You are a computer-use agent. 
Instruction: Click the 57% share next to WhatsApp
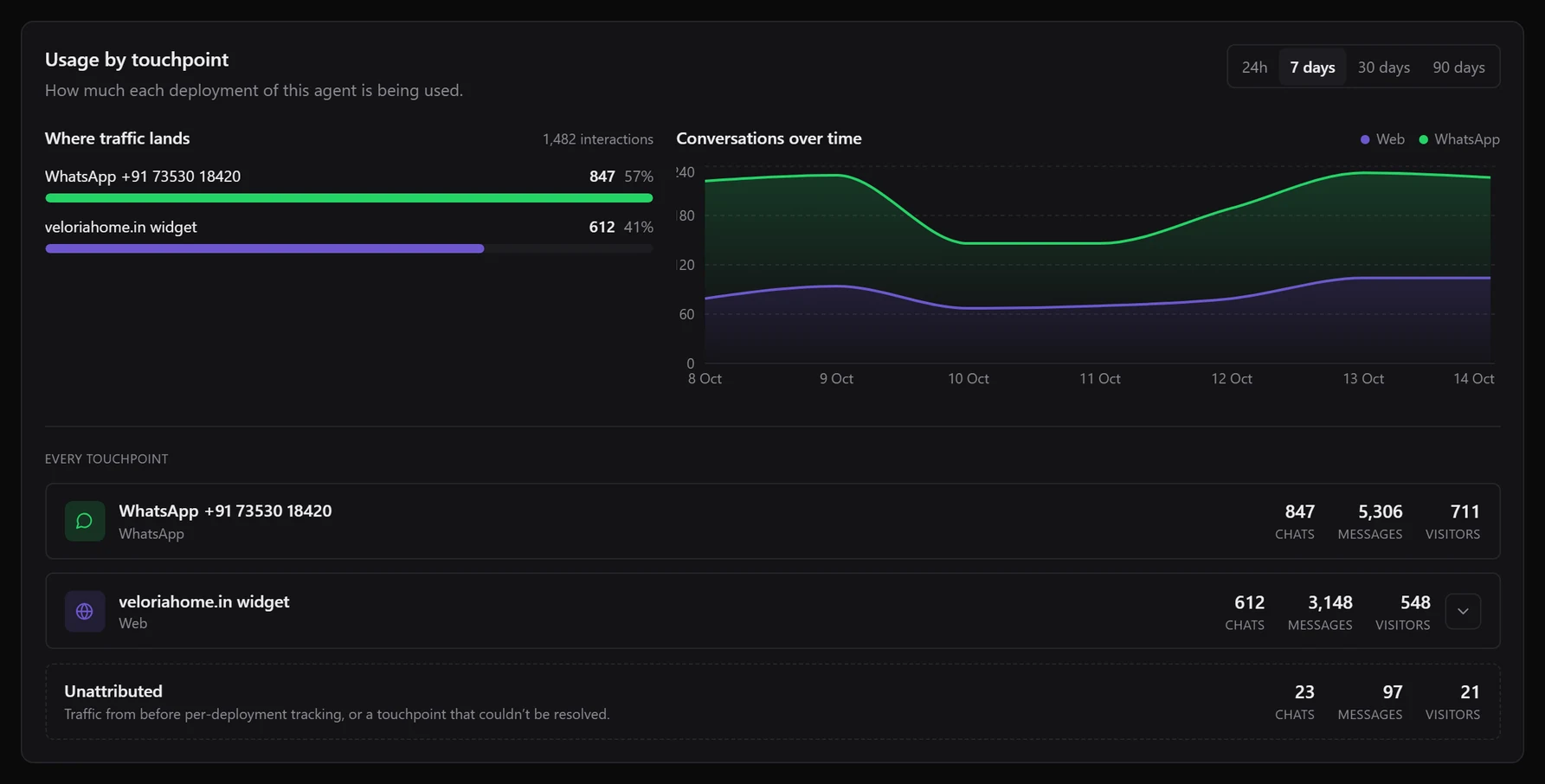(639, 177)
